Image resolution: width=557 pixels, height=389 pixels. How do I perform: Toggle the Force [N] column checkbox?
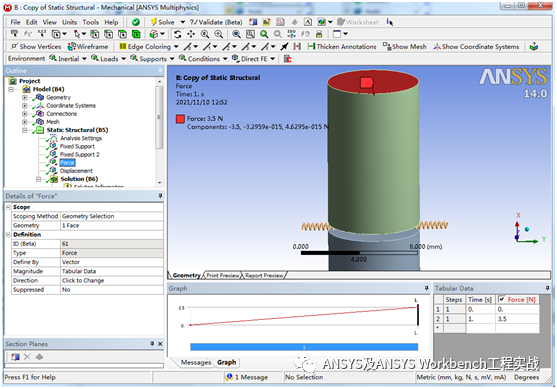pyautogui.click(x=502, y=299)
